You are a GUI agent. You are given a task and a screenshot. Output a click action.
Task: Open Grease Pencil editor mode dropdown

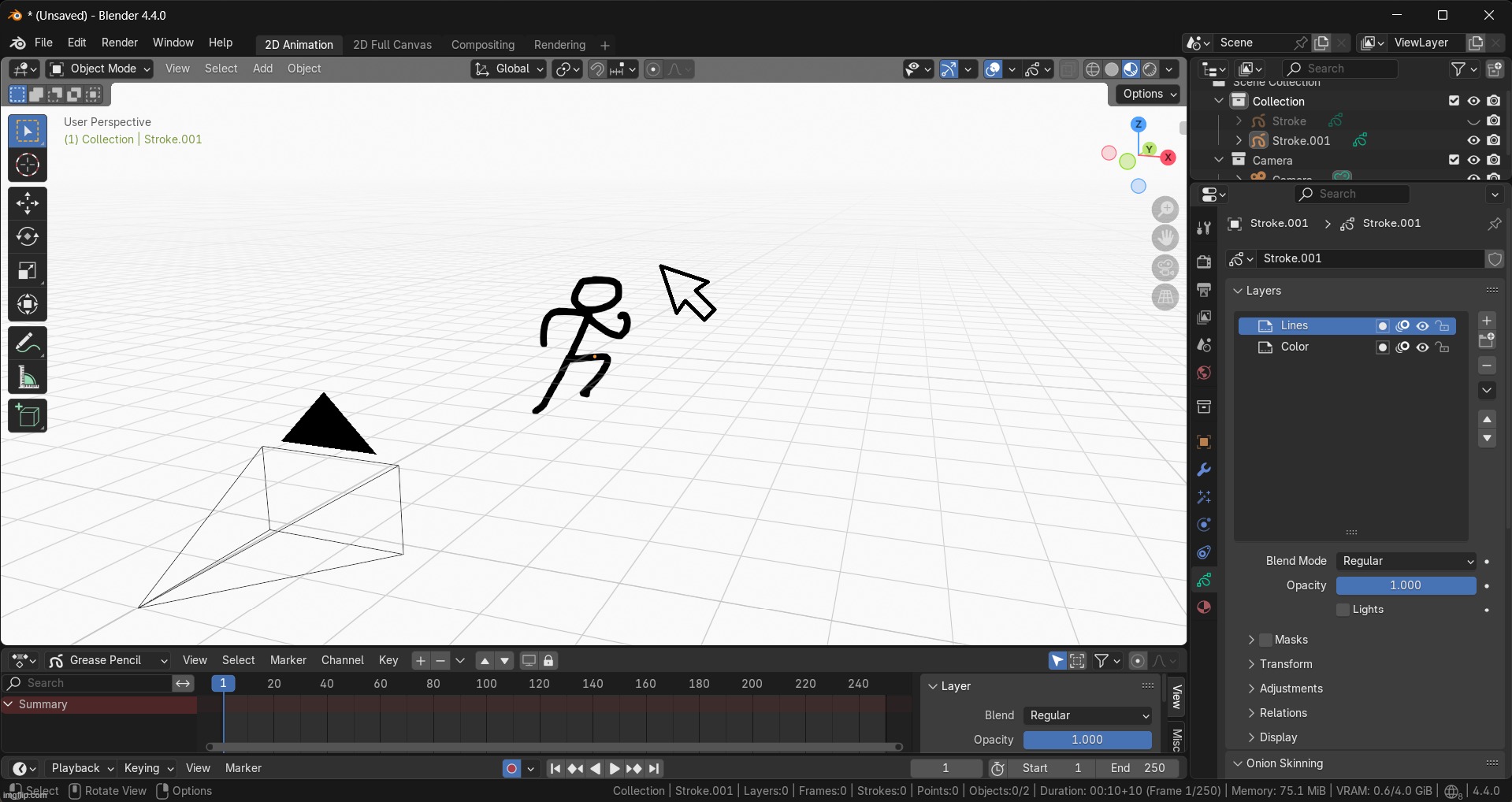pyautogui.click(x=108, y=660)
